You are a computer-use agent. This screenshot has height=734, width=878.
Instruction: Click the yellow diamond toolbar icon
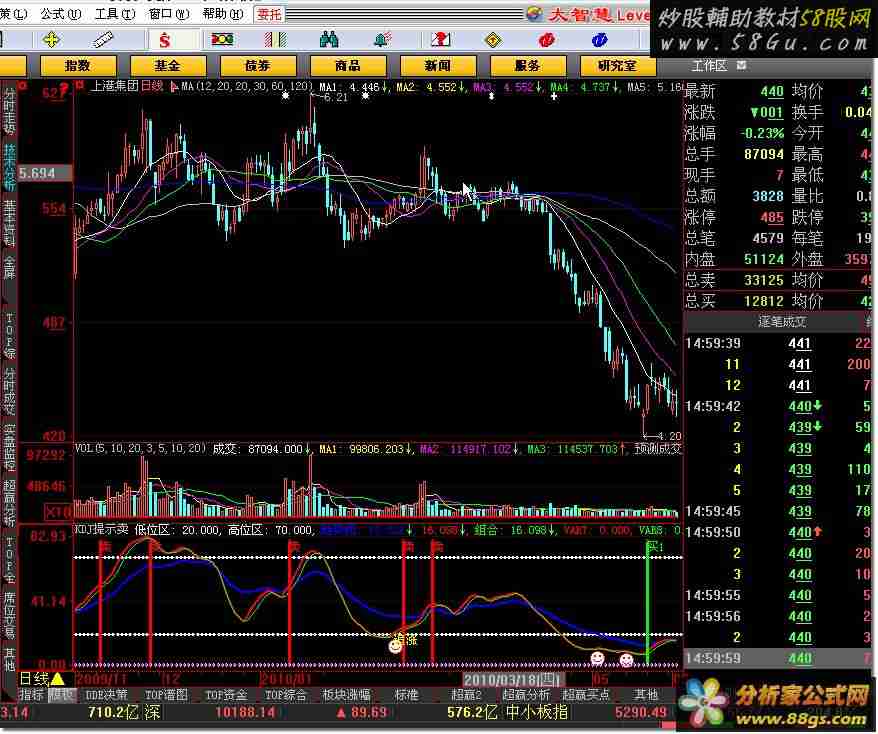click(x=493, y=40)
